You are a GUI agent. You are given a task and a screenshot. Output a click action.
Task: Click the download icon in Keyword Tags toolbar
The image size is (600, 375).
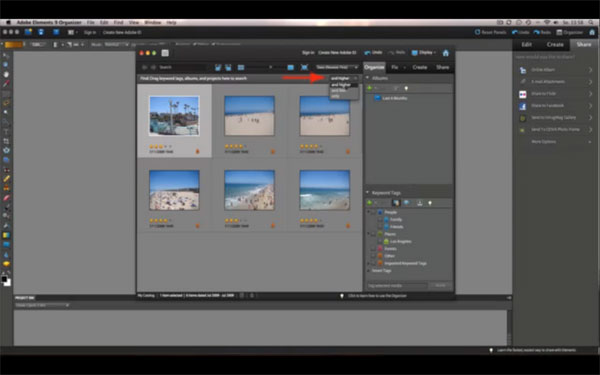pos(420,203)
